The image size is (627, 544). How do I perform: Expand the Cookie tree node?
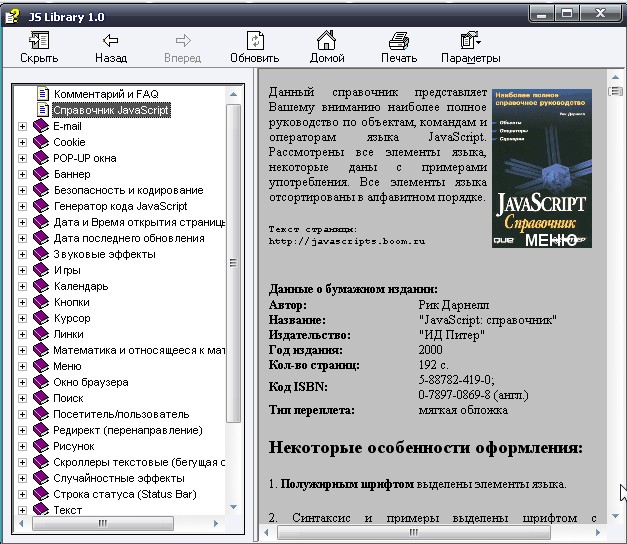(22, 142)
